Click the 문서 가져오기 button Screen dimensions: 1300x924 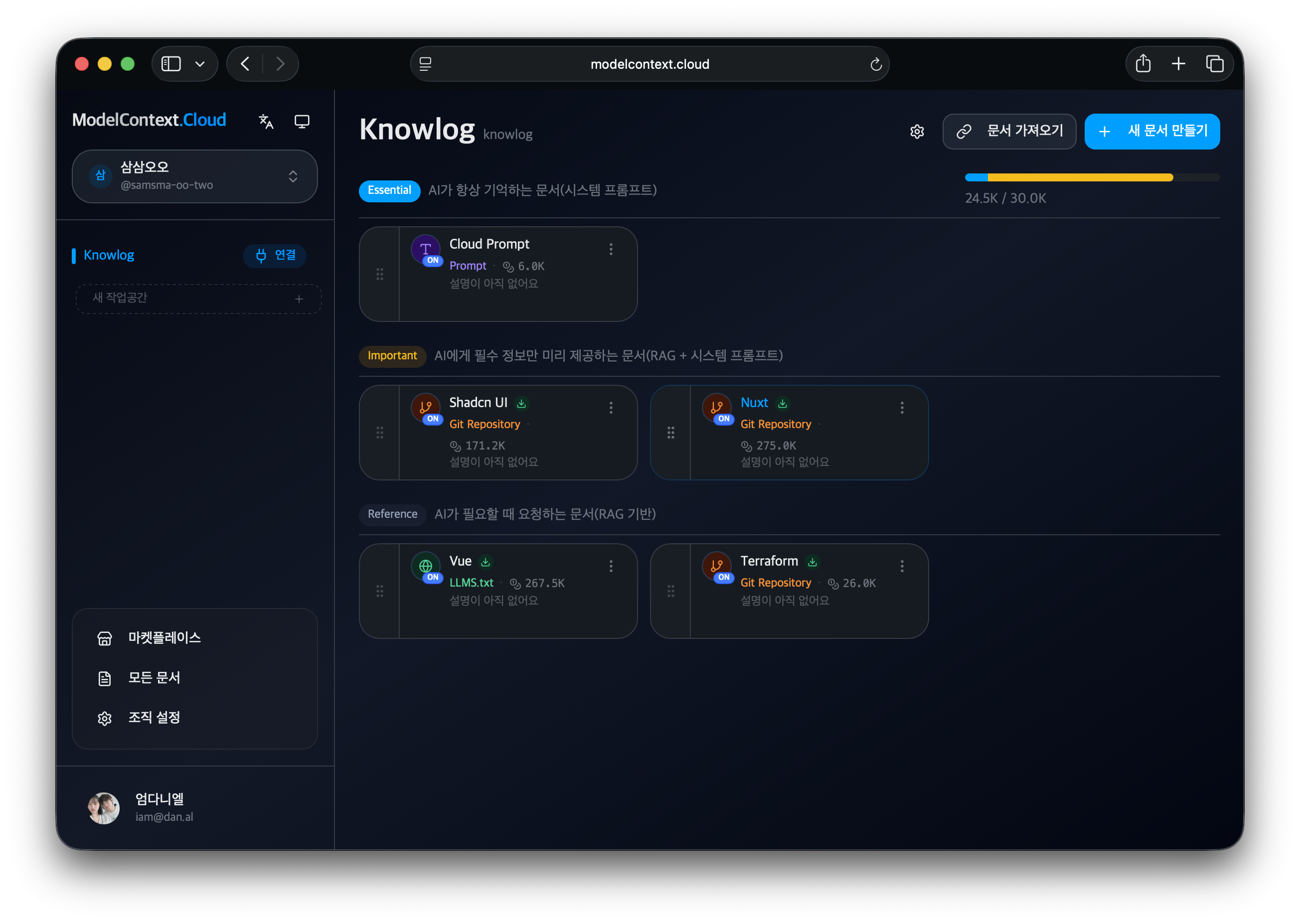pyautogui.click(x=1009, y=132)
